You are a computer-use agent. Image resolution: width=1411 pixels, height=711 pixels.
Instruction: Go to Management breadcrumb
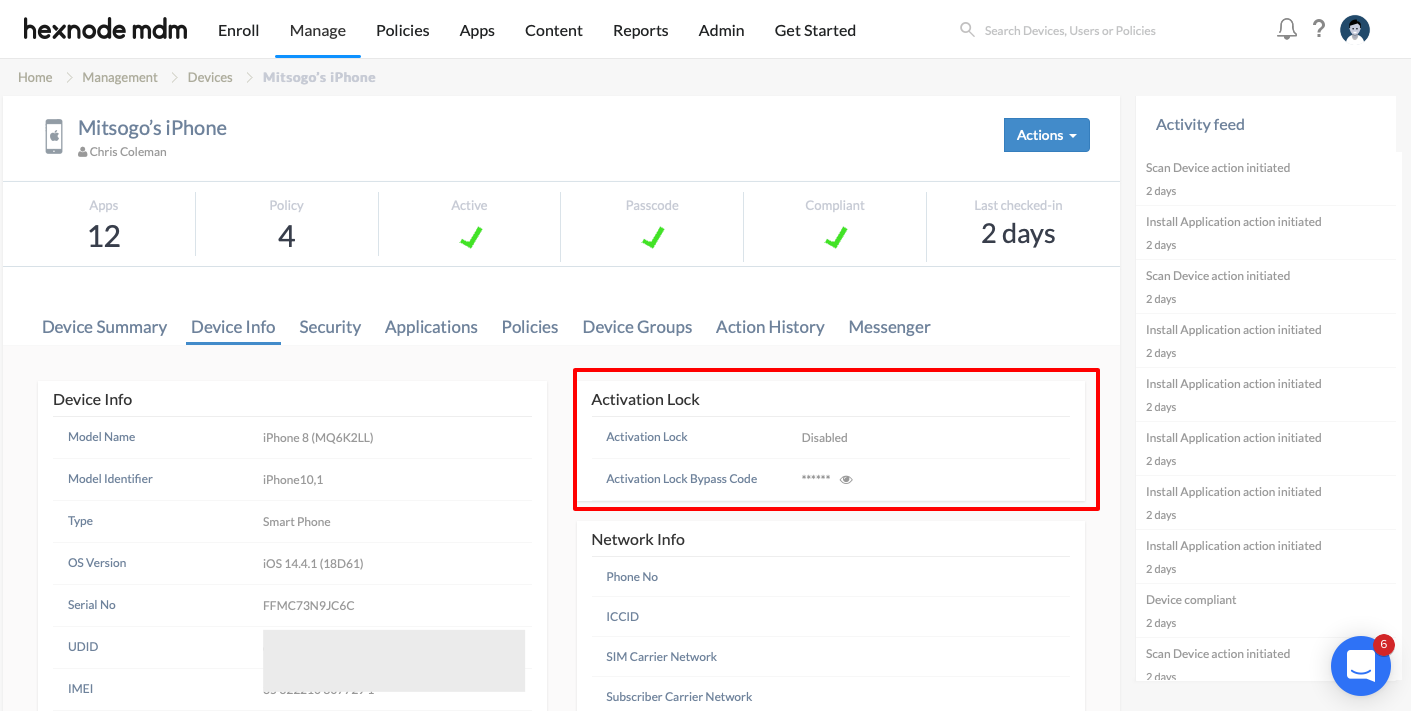coord(120,77)
